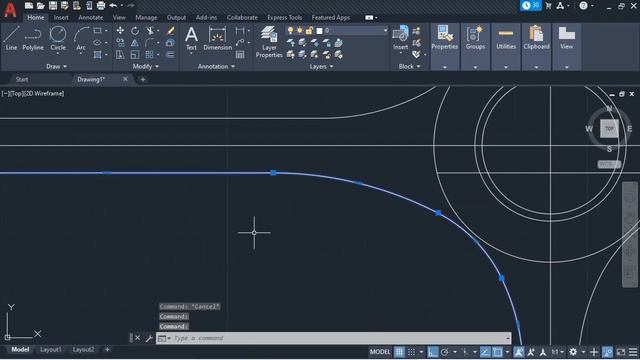Activate the Rectangular Array tool
This screenshot has height=360, width=640.
click(x=150, y=54)
